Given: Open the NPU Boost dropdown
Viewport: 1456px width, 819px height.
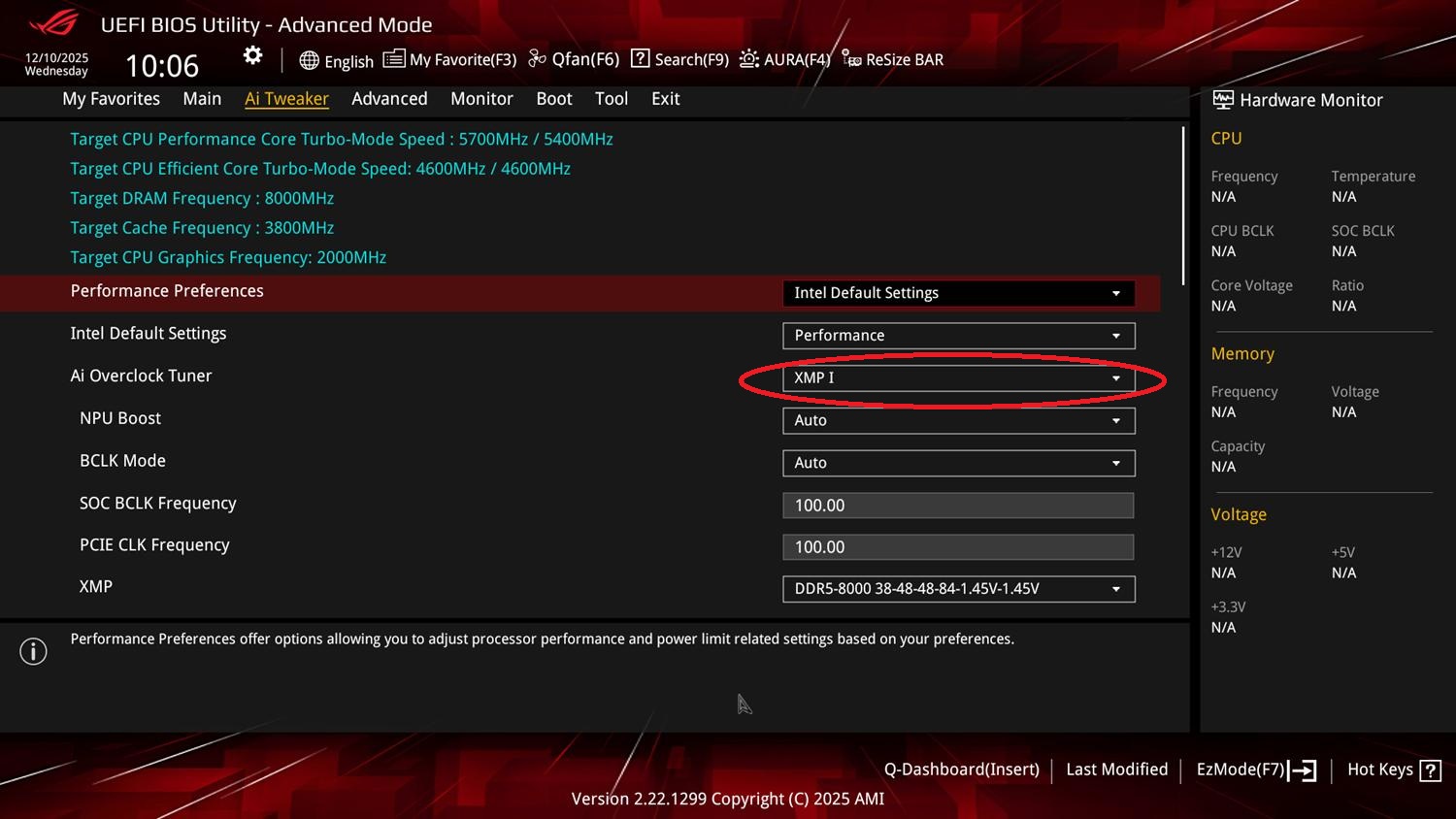Looking at the screenshot, I should coord(958,421).
